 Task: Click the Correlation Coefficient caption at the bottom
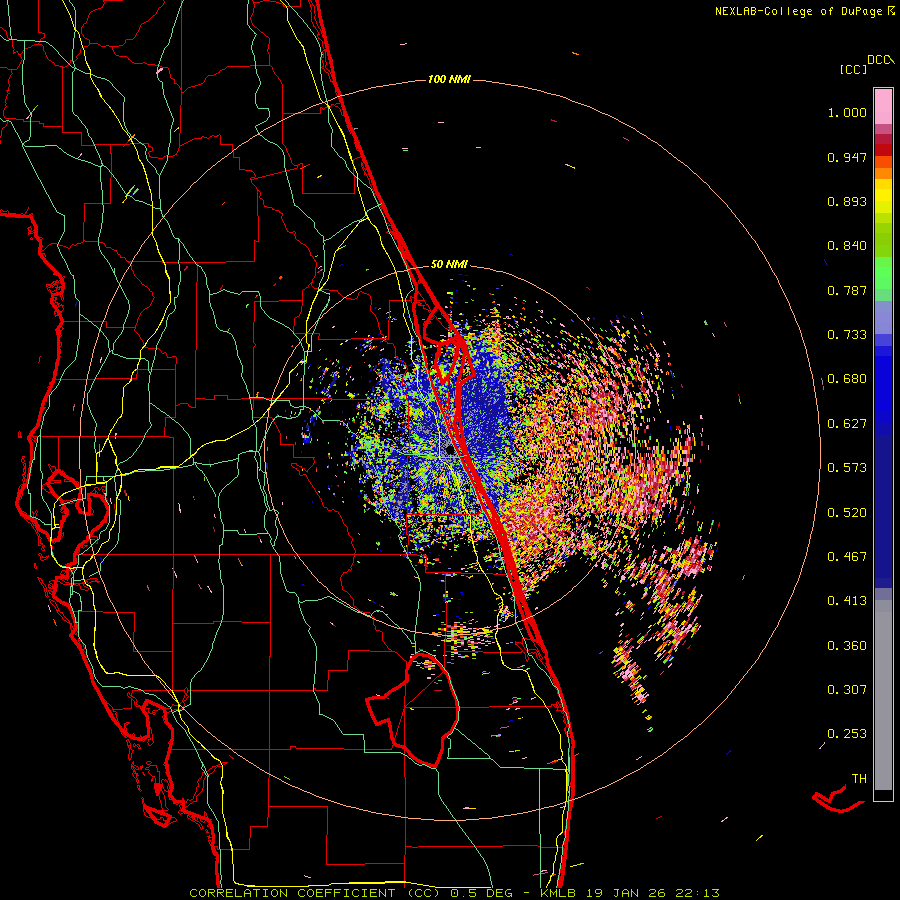coord(454,893)
